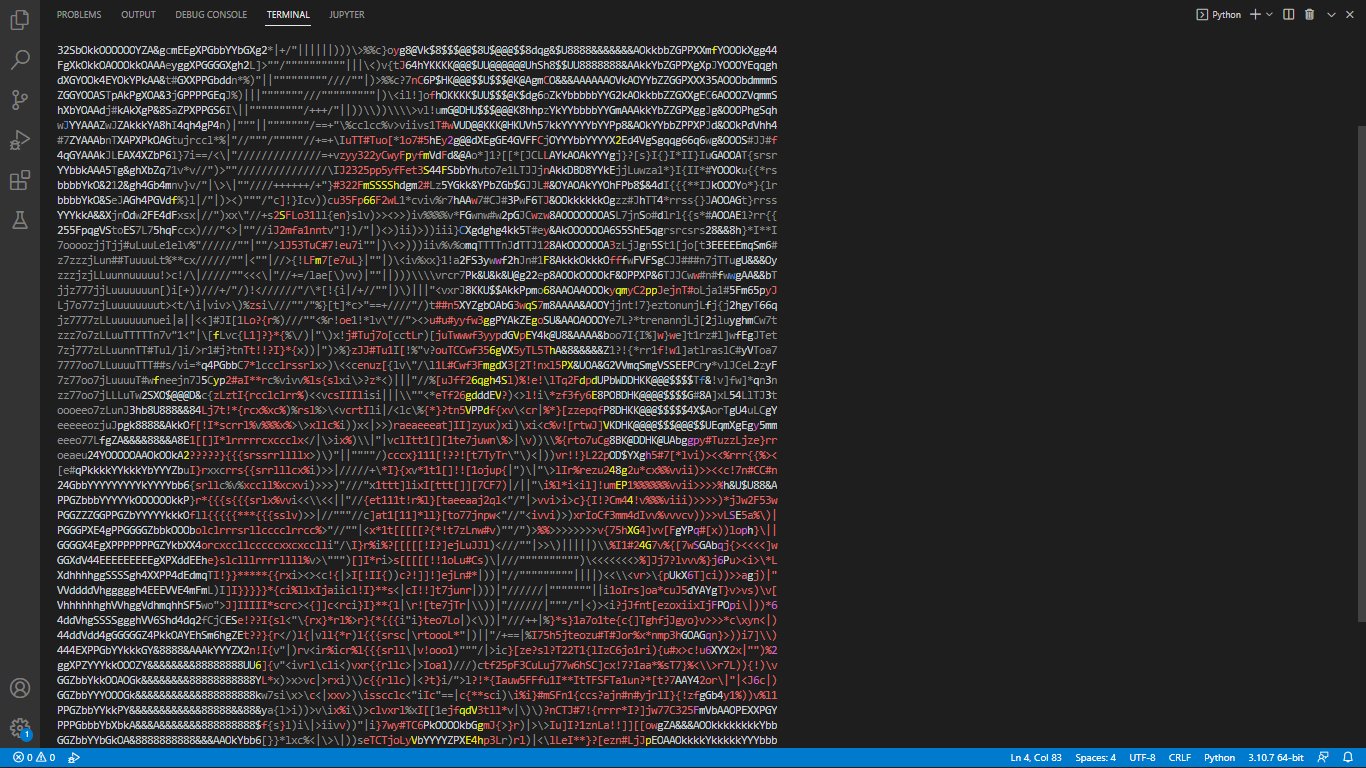The image size is (1366, 768).
Task: Open the Testing flask view
Action: coord(19,219)
